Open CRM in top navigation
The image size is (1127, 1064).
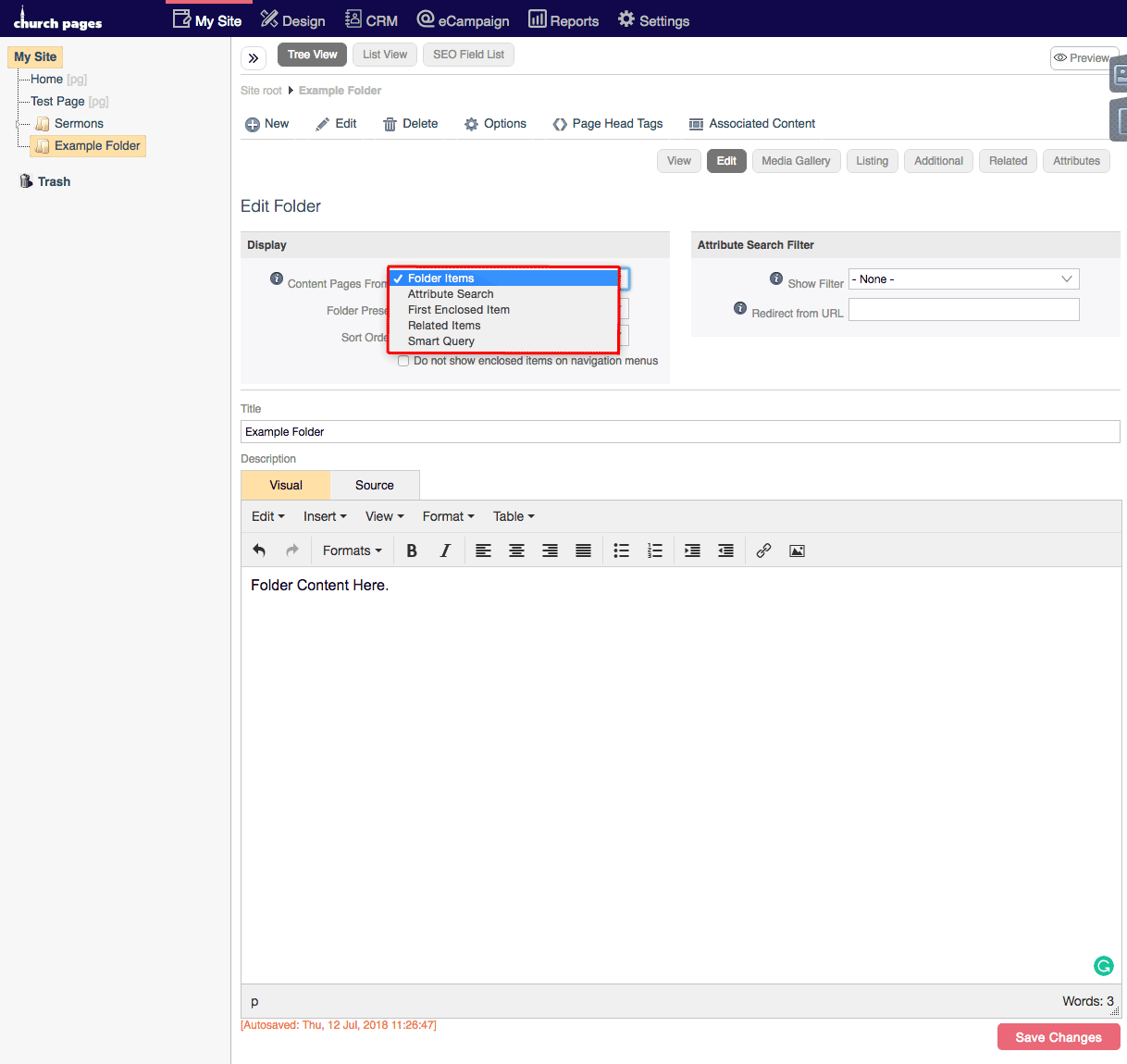pos(371,19)
